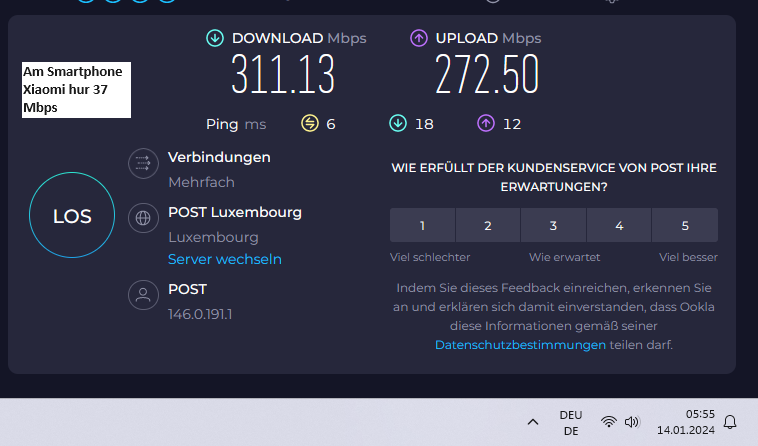758x446 pixels.
Task: Click the Ping ms label
Action: point(236,124)
